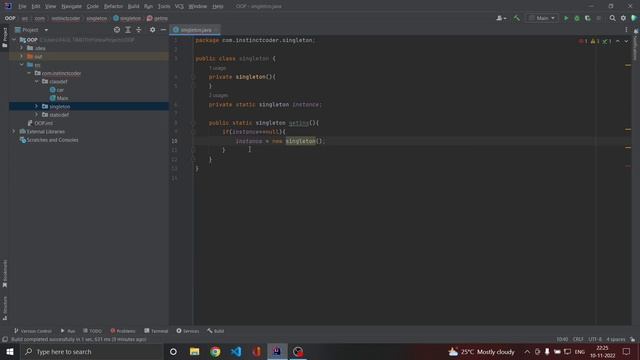640x360 pixels.
Task: Open the Edit menu
Action: click(x=36, y=6)
